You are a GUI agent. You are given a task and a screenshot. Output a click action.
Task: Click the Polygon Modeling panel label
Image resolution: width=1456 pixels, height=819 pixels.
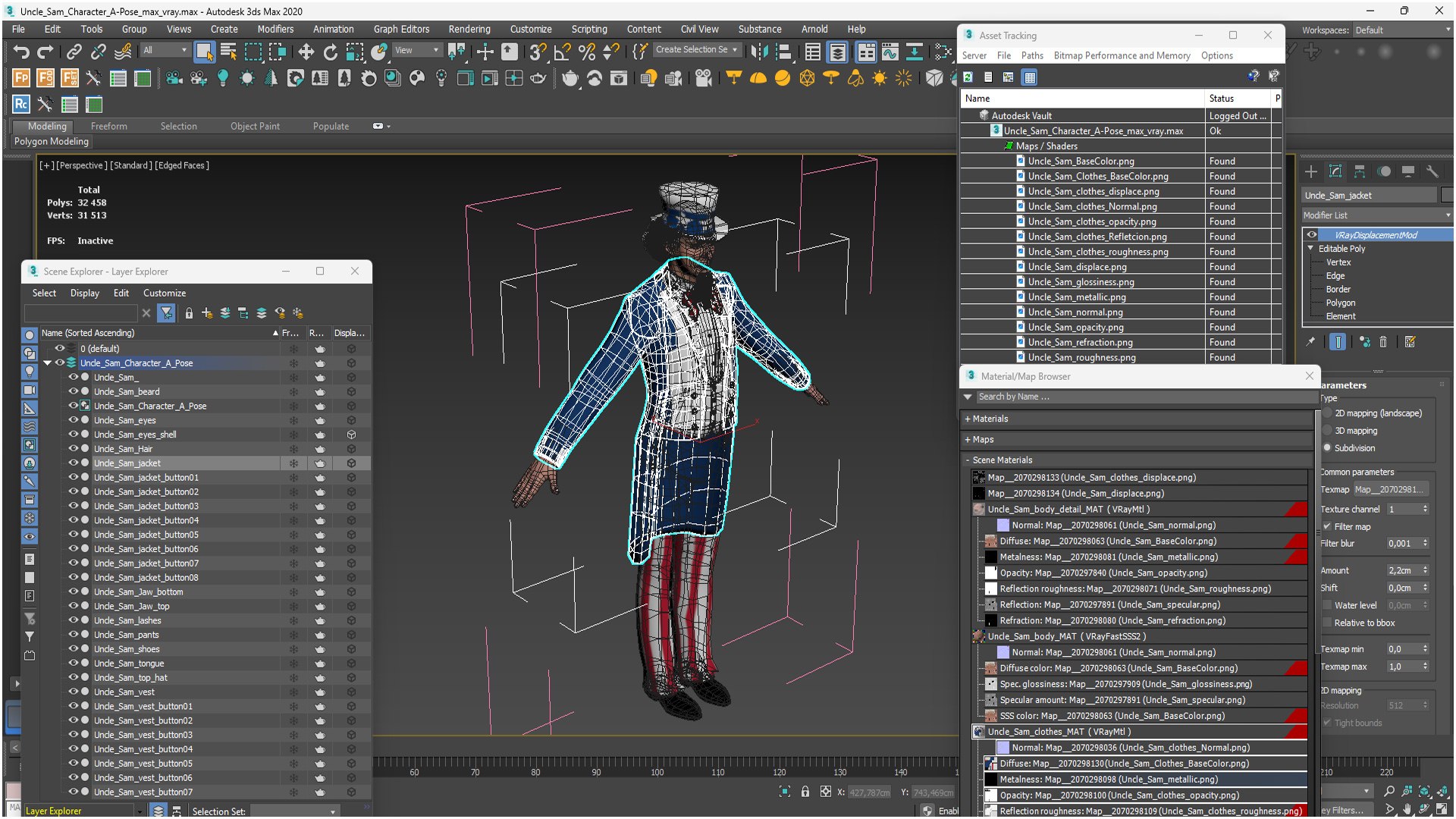point(52,141)
